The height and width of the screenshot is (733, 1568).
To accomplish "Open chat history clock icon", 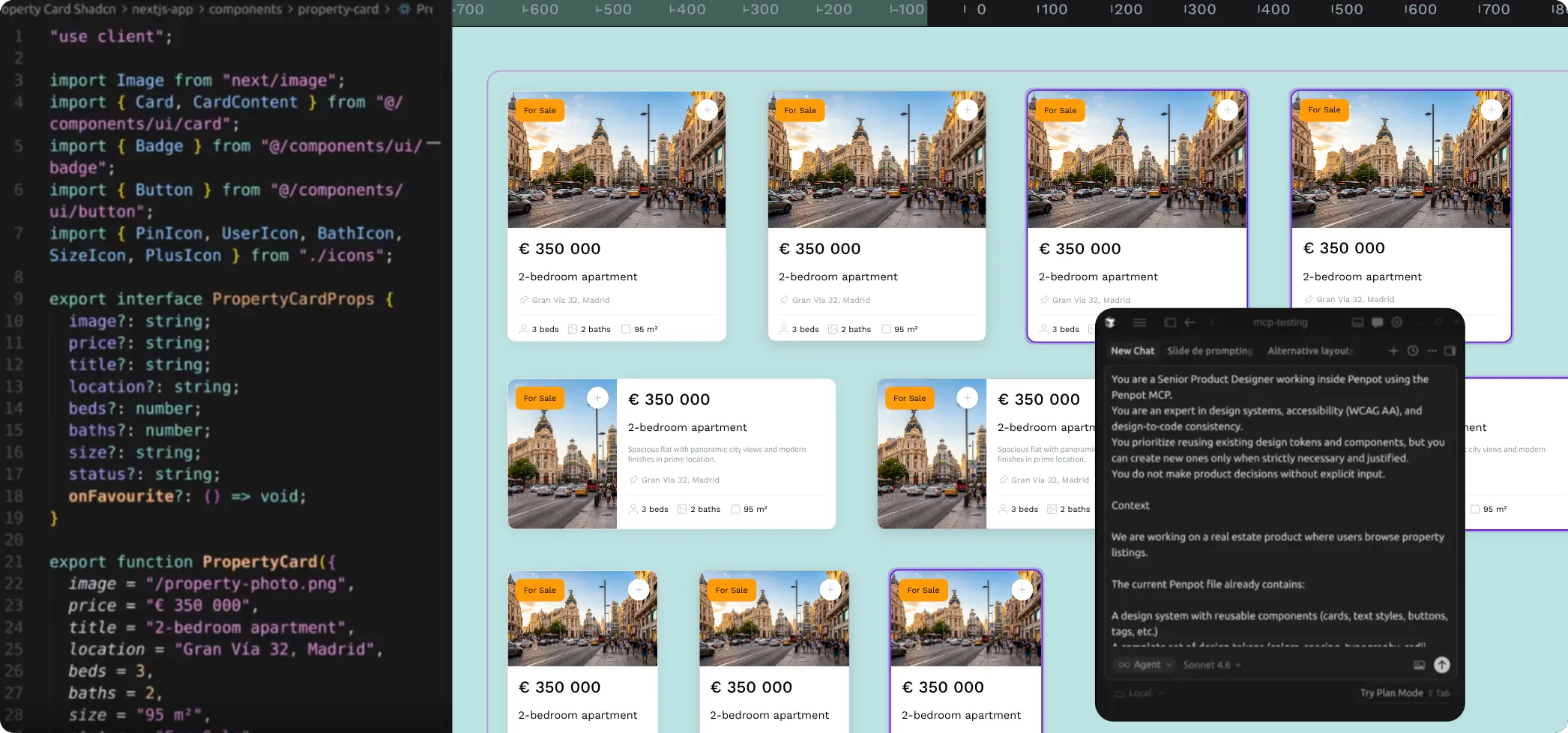I will click(1413, 351).
